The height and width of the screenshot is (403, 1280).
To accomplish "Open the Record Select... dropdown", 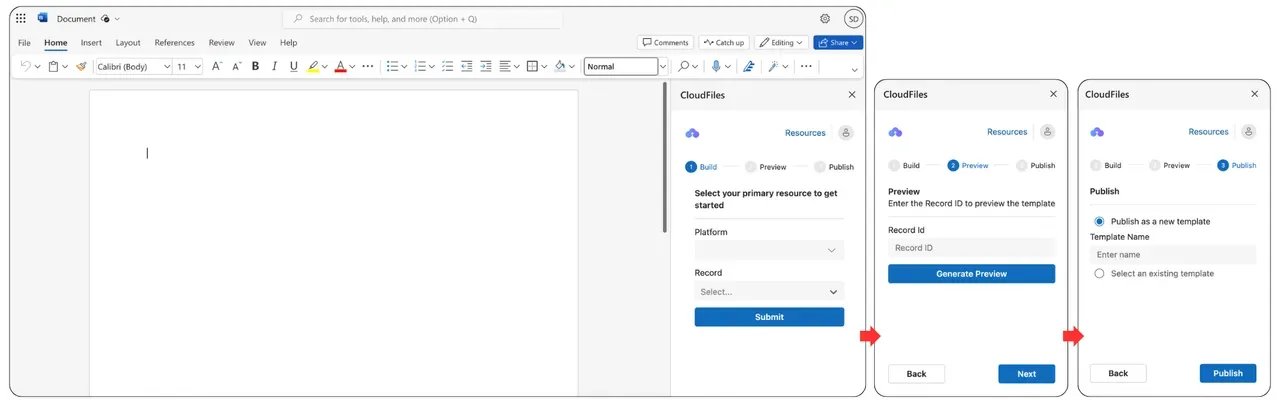I will 769,291.
